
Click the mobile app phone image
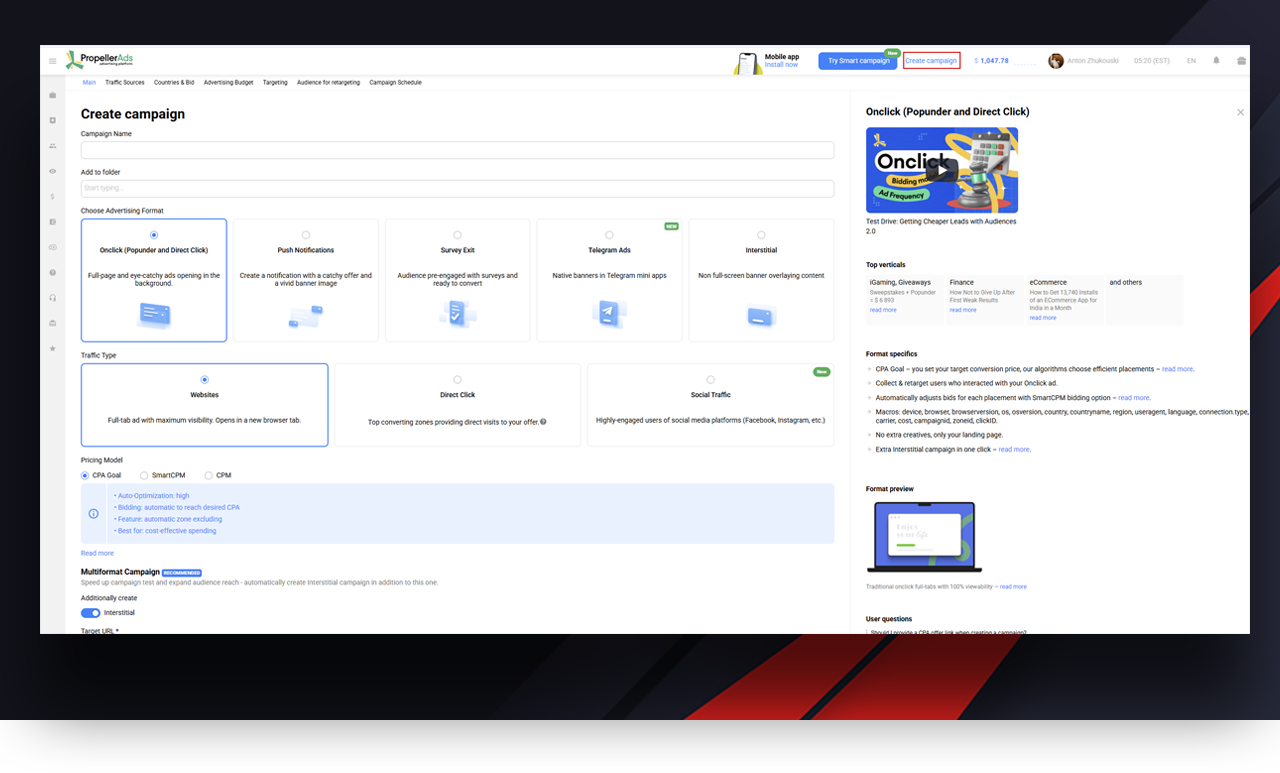[747, 62]
